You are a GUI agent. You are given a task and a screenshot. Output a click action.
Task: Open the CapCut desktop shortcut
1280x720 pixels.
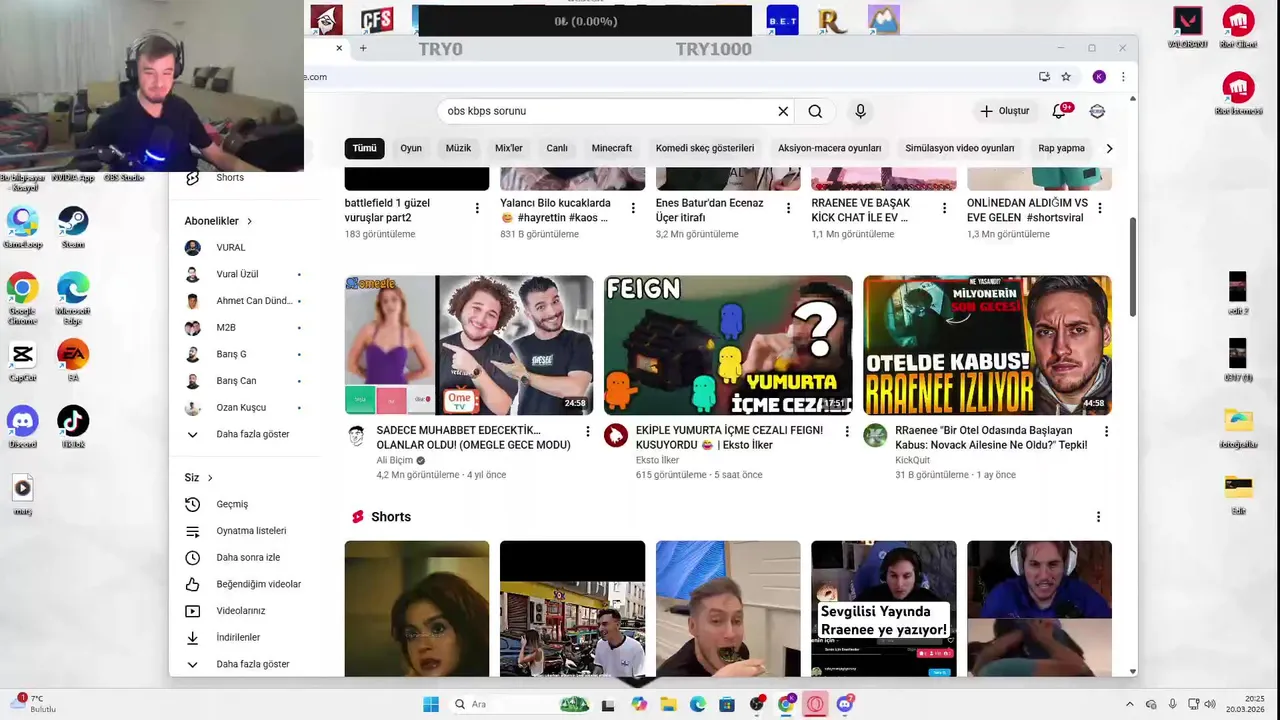pyautogui.click(x=22, y=361)
